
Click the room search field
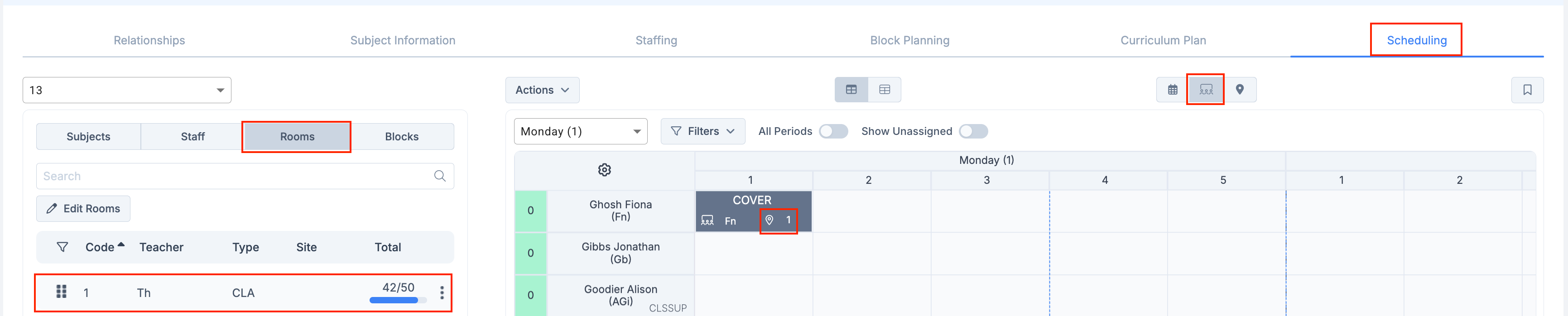point(245,176)
